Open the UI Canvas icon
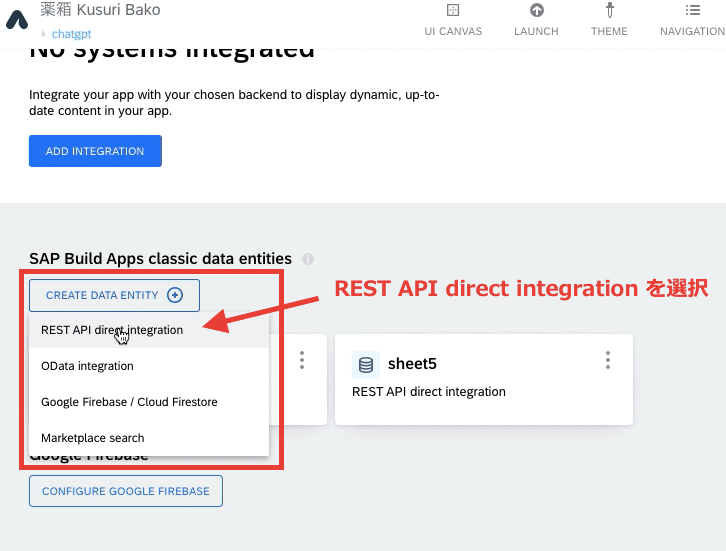Viewport: 726px width, 551px height. click(452, 10)
